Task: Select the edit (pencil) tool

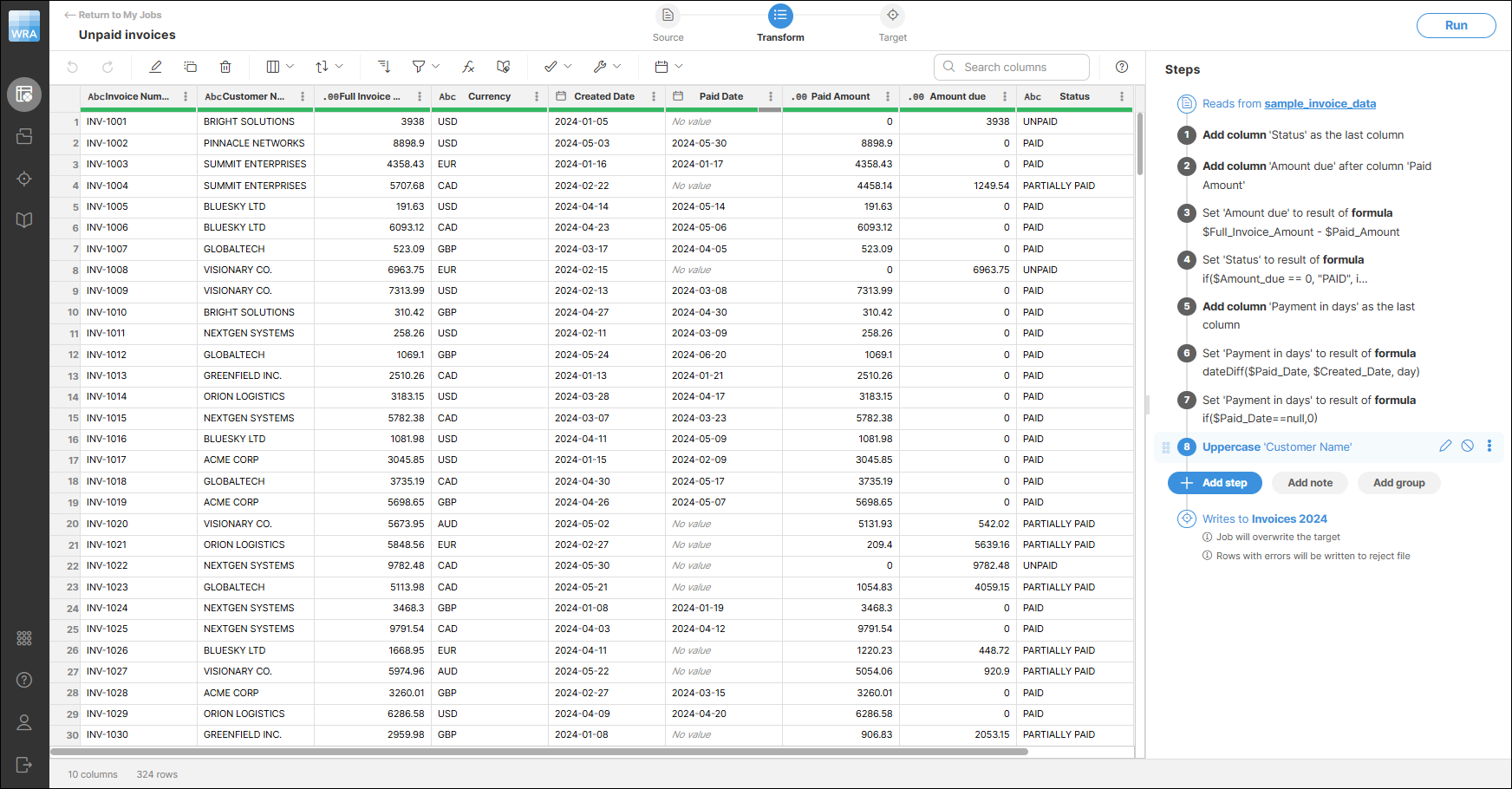Action: pos(156,67)
